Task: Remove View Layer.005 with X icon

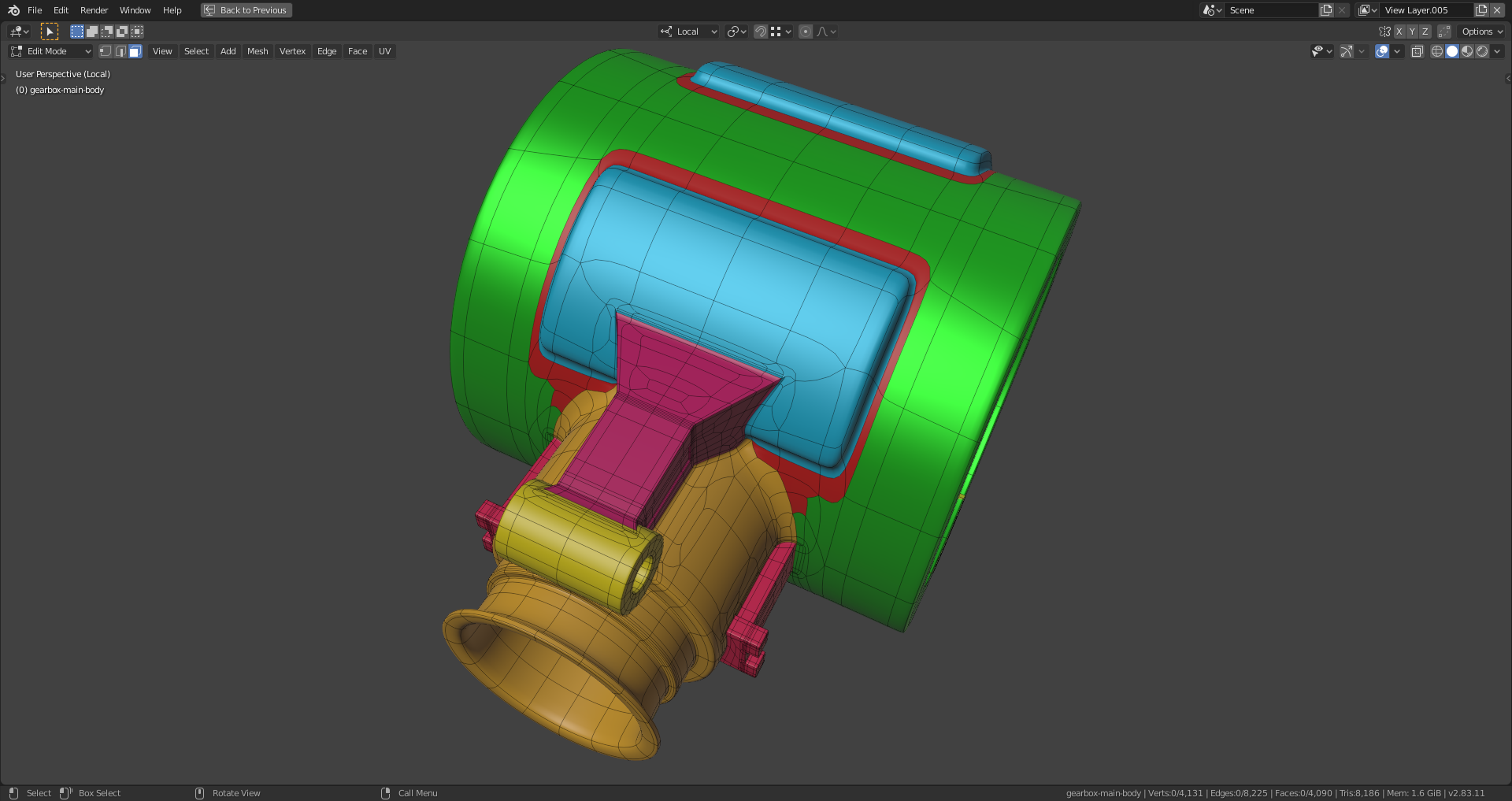Action: click(x=1497, y=10)
